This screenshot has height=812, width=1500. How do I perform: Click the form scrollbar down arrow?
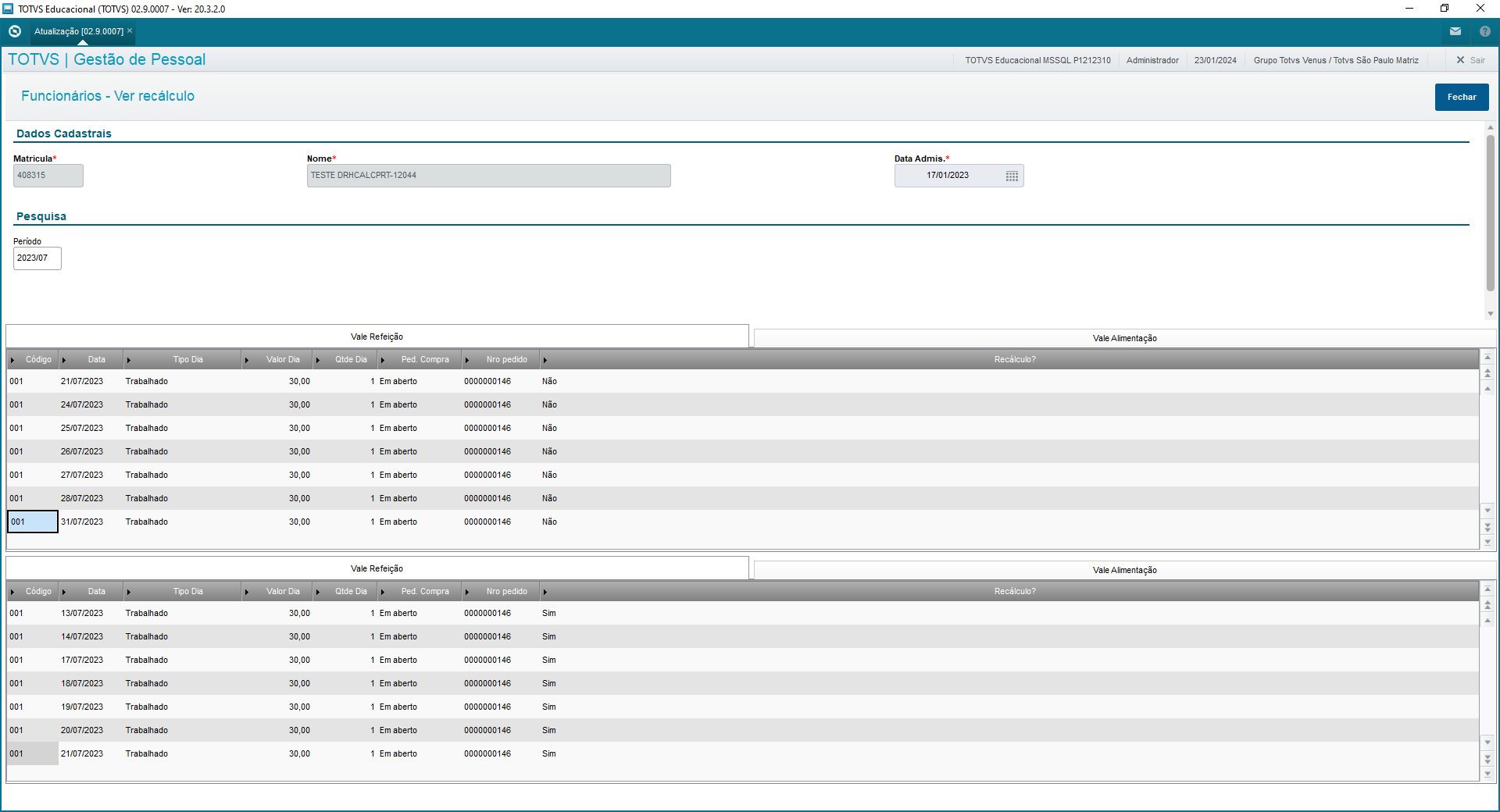coord(1491,314)
